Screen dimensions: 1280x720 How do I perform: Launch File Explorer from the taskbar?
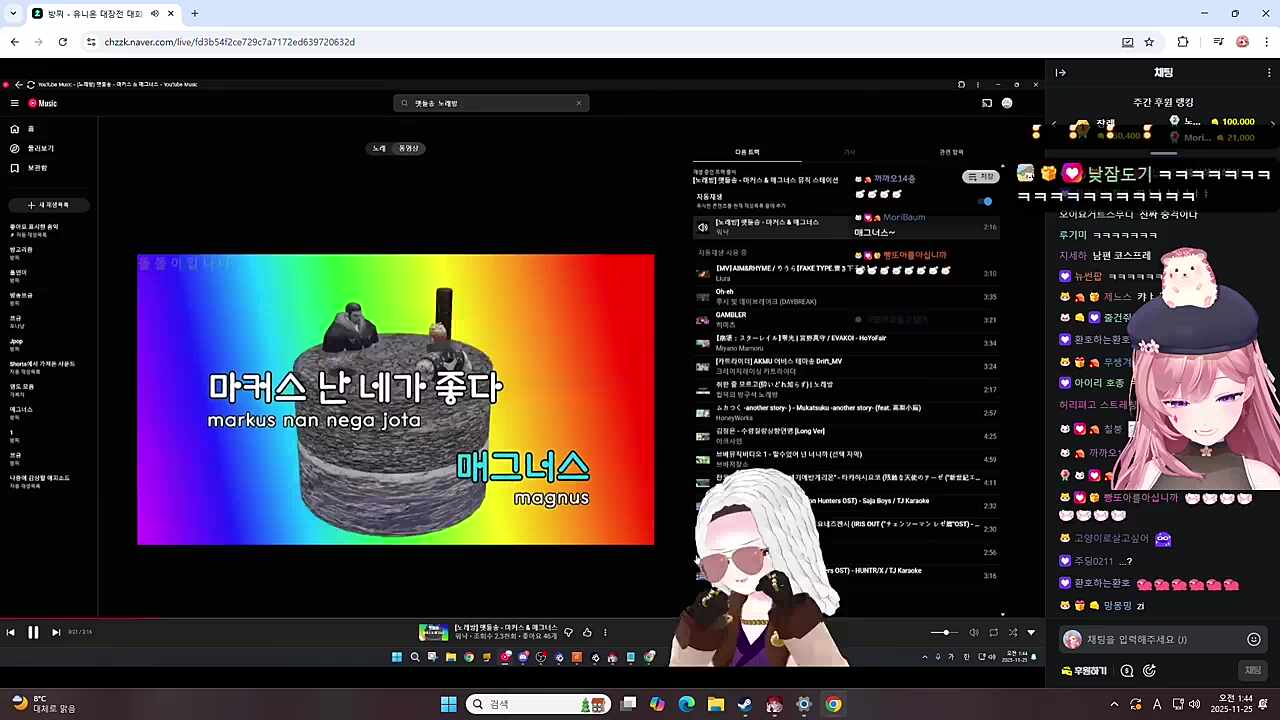tap(716, 704)
